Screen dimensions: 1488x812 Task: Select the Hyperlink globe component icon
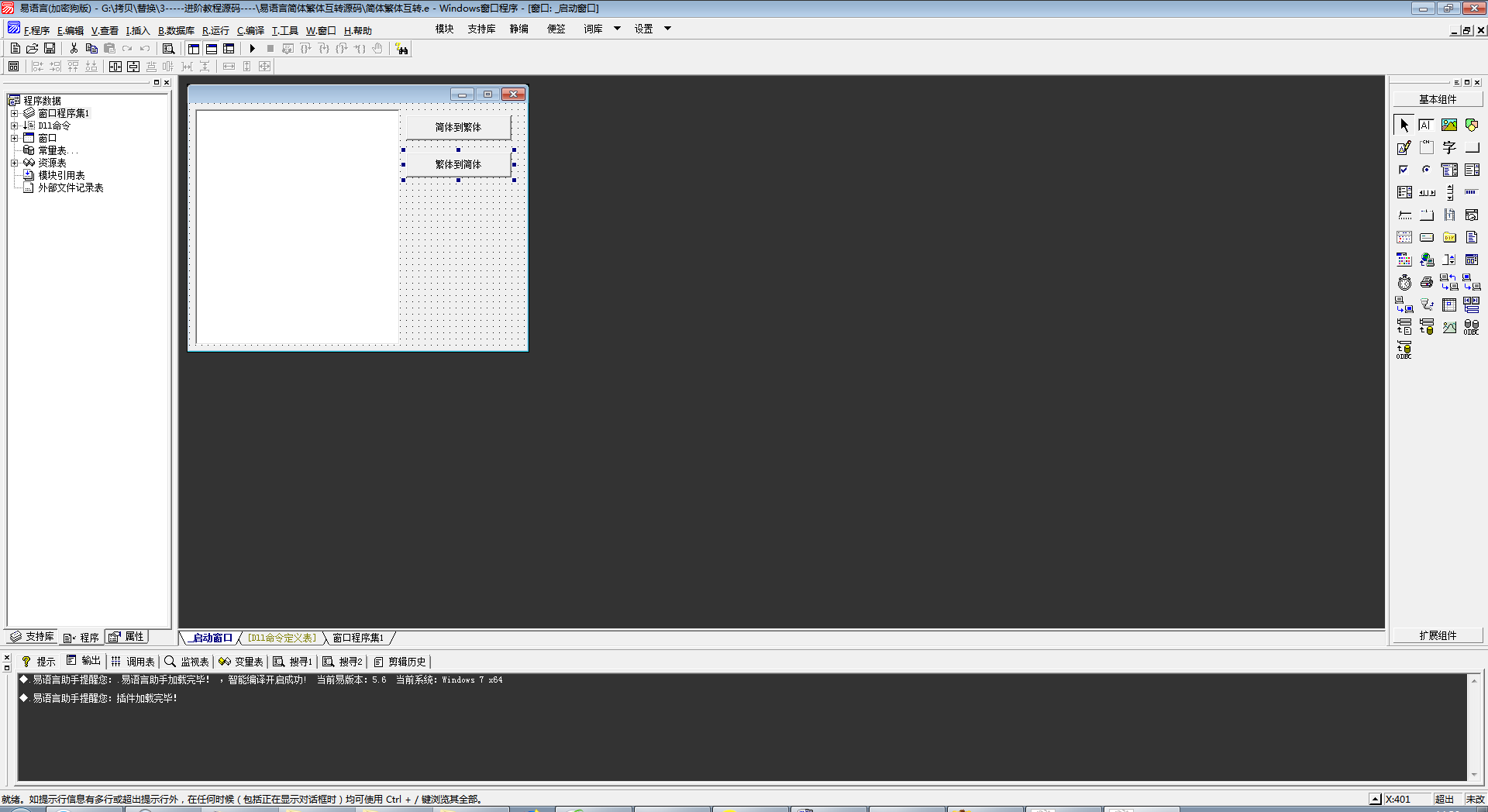pos(1426,260)
